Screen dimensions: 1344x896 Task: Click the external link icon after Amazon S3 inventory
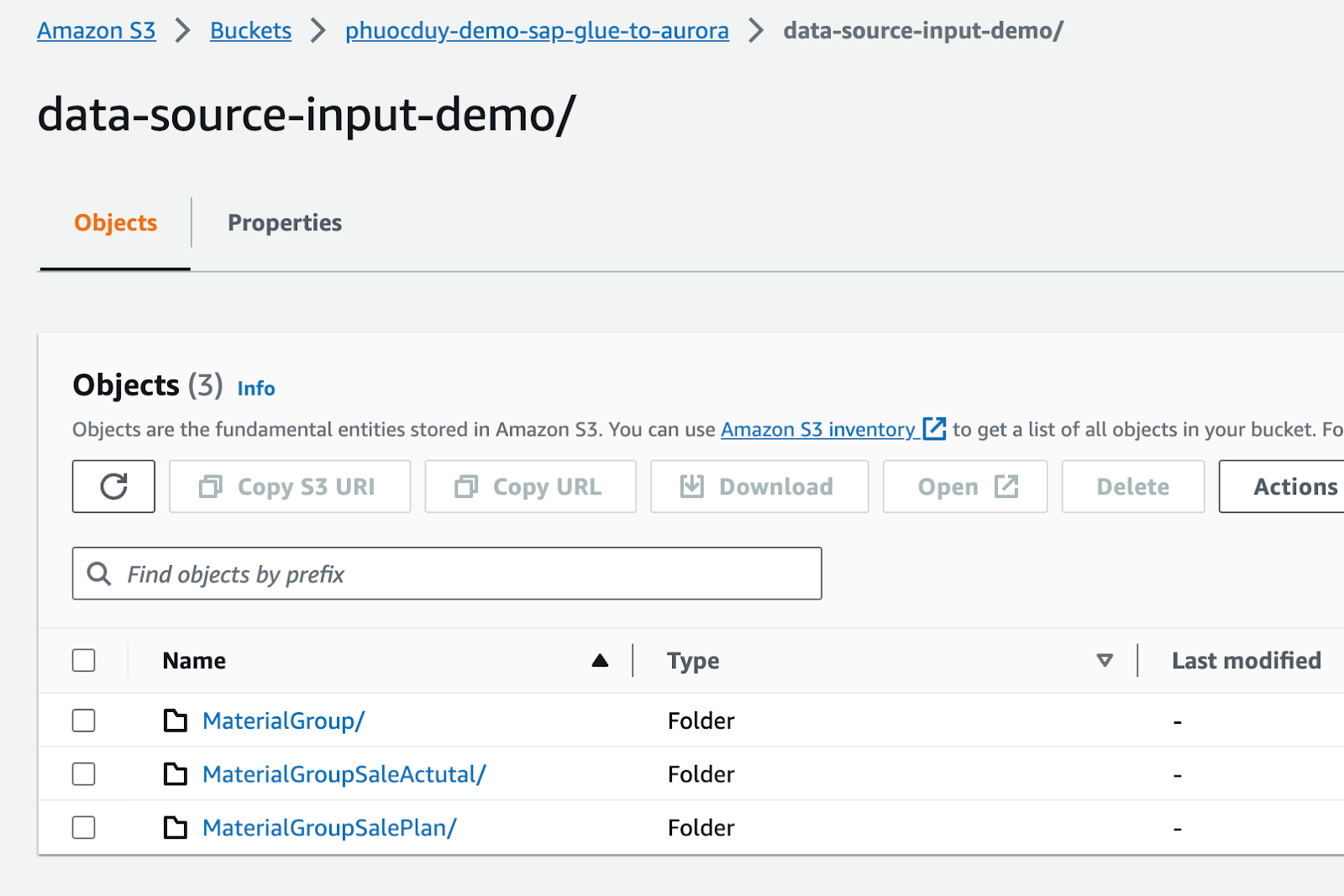[934, 428]
